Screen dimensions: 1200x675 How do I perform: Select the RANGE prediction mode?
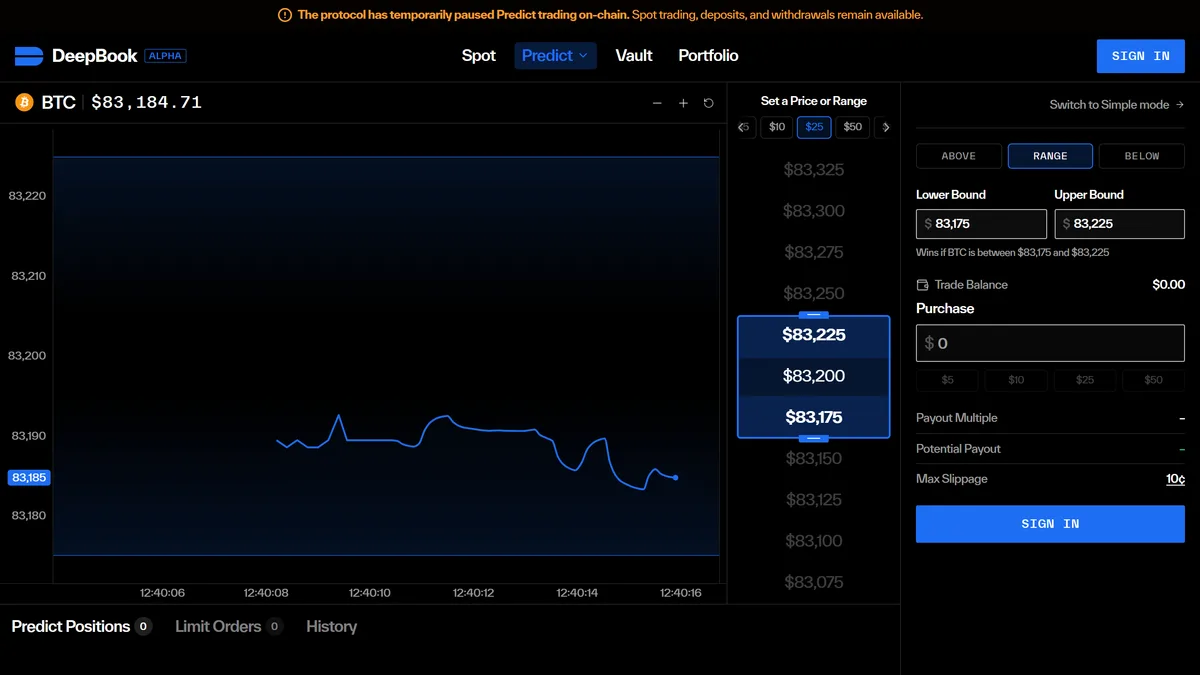click(1050, 156)
